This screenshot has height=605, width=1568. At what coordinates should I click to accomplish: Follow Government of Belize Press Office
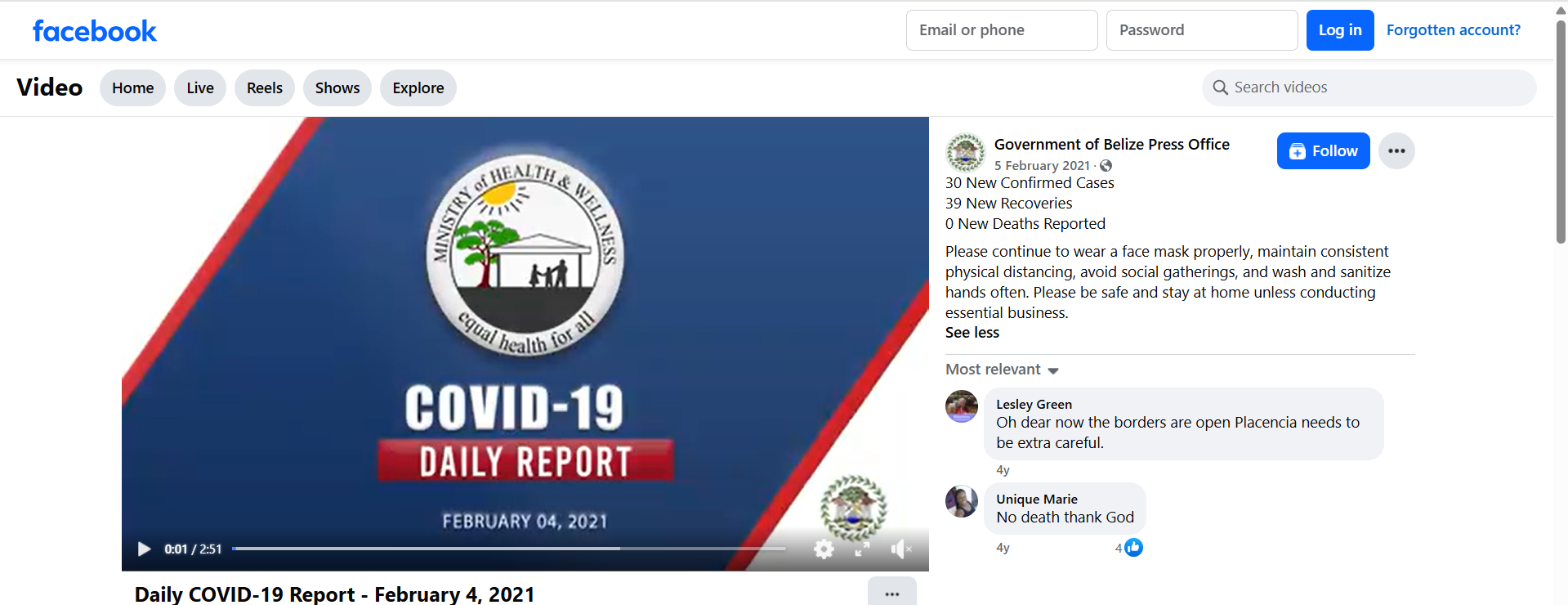pyautogui.click(x=1323, y=151)
